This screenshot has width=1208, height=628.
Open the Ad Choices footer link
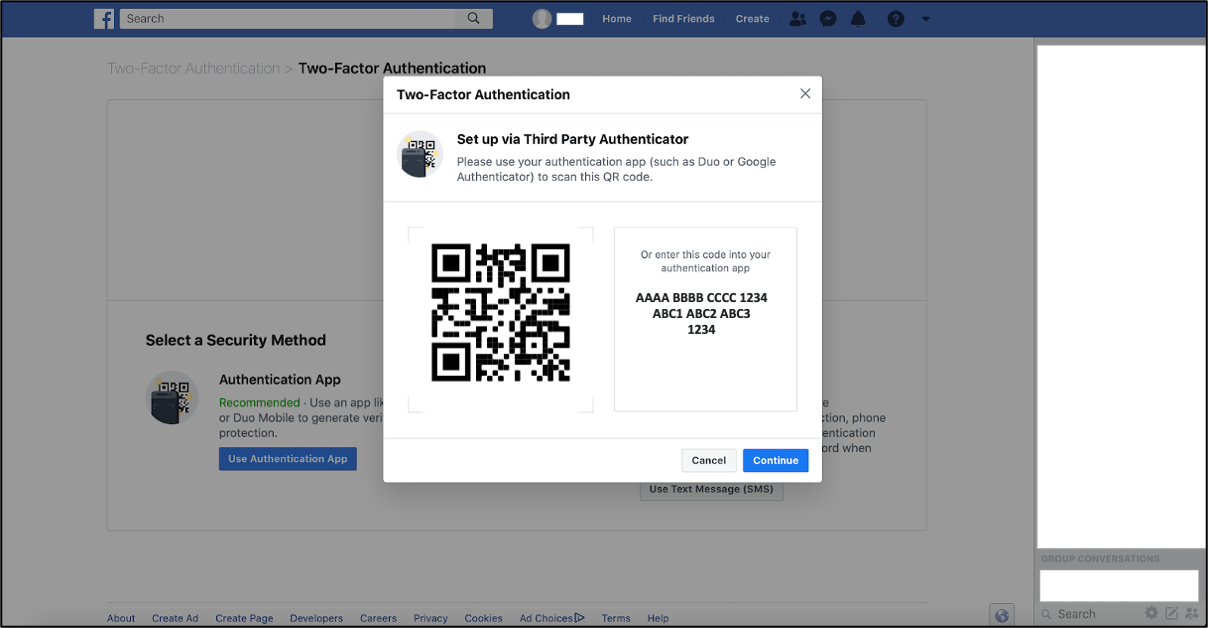(x=546, y=618)
